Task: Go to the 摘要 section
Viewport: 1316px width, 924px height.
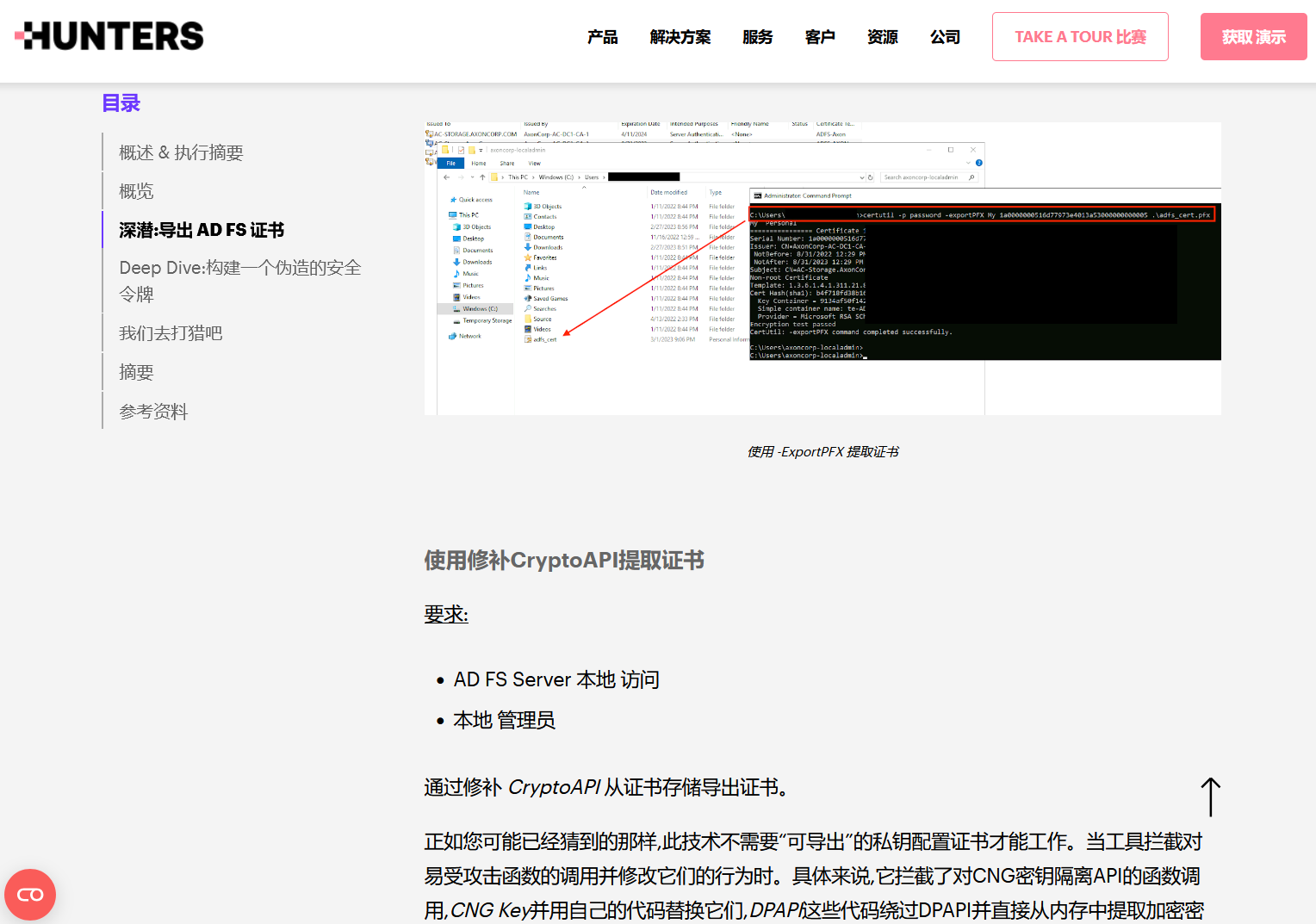Action: coord(136,372)
